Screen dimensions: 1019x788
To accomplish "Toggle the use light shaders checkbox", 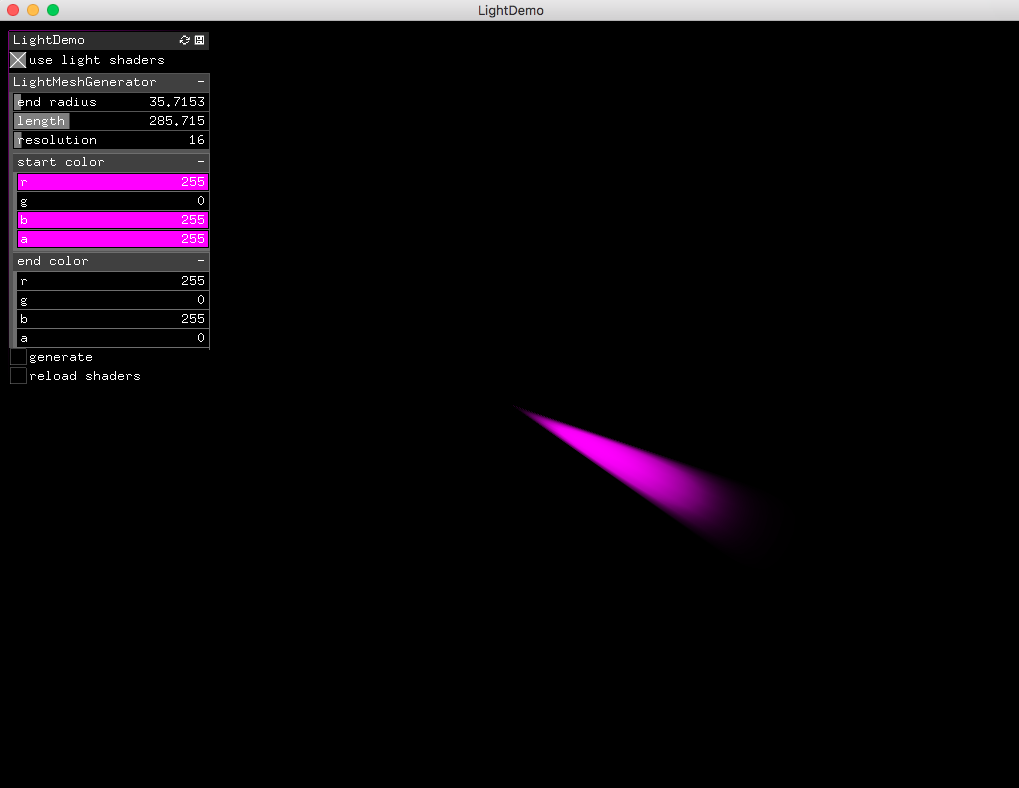I will [17, 60].
